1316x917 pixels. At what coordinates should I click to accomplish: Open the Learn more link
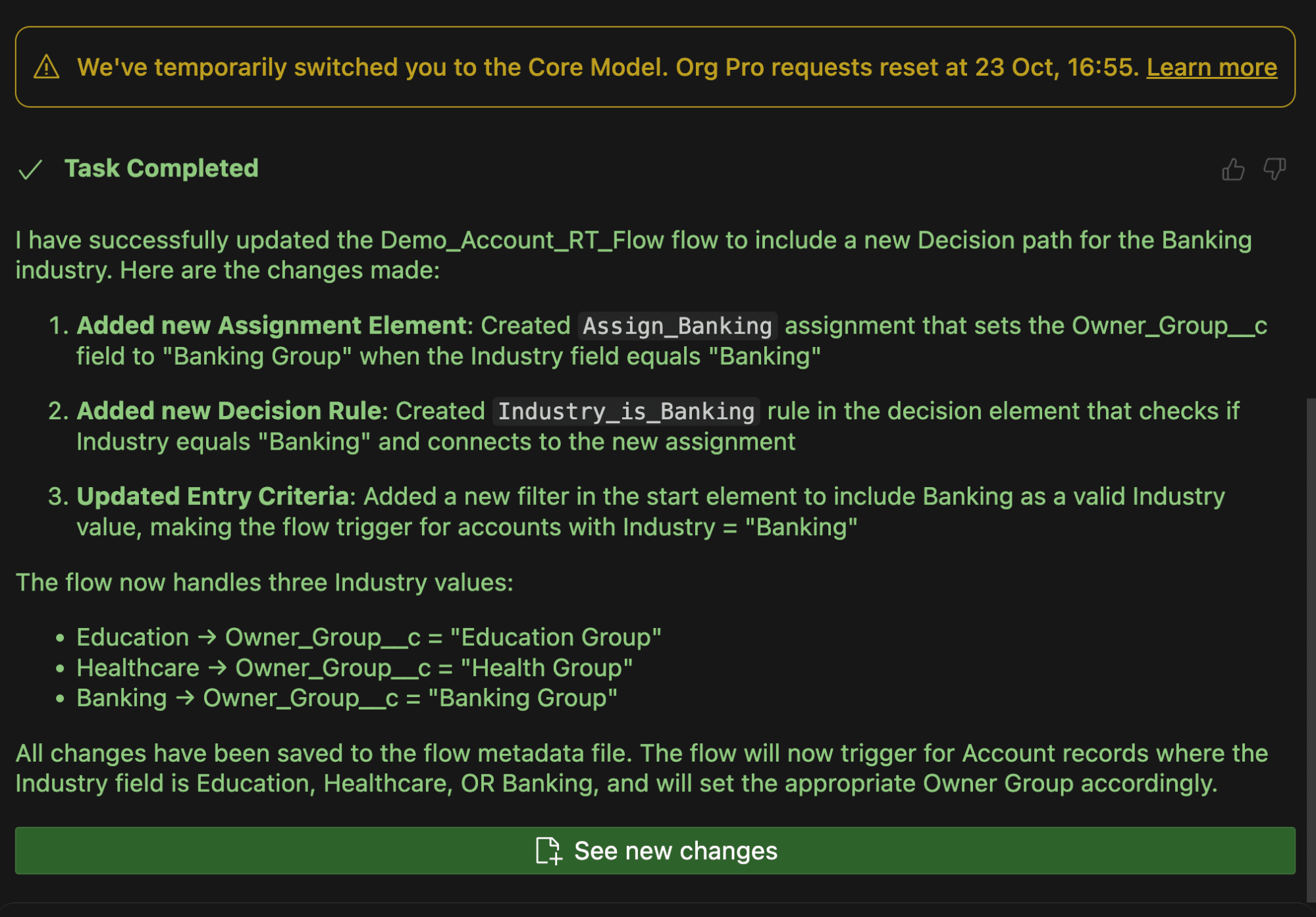[x=1211, y=67]
